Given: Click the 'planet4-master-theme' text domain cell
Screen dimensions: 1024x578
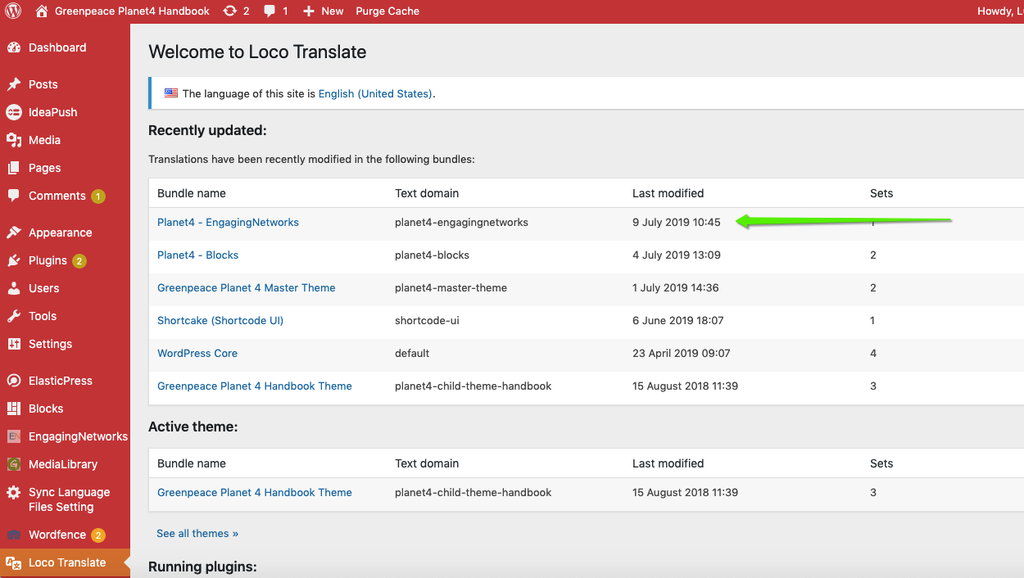Looking at the screenshot, I should click(x=451, y=287).
